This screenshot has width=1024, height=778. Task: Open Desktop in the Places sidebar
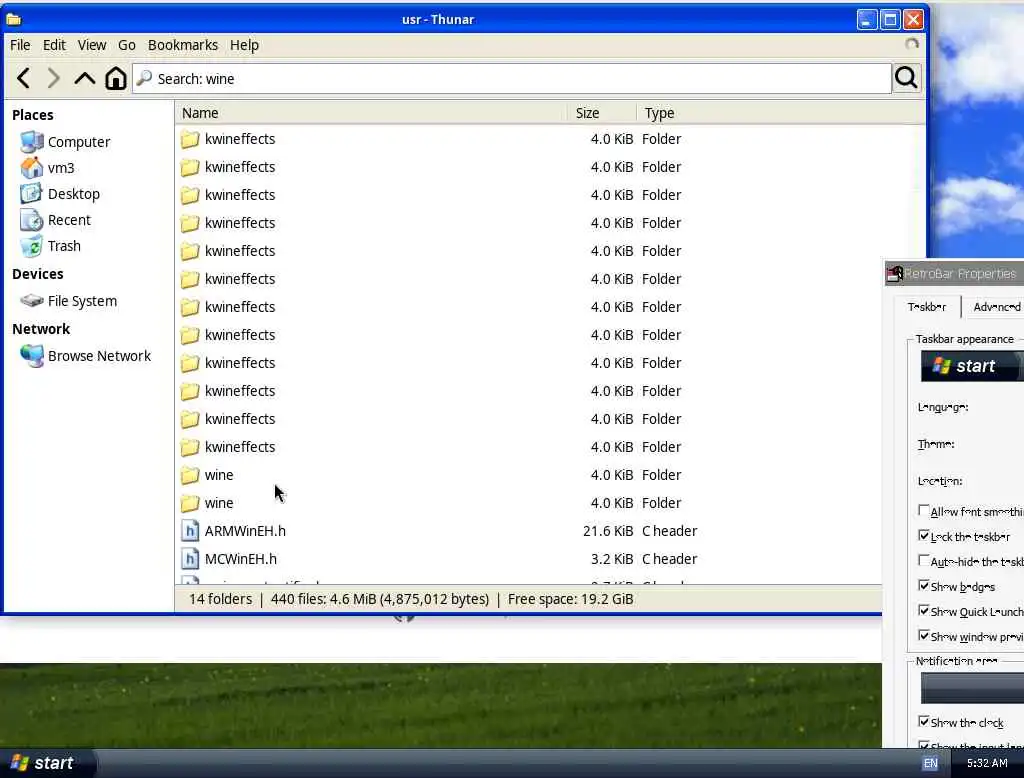tap(73, 194)
